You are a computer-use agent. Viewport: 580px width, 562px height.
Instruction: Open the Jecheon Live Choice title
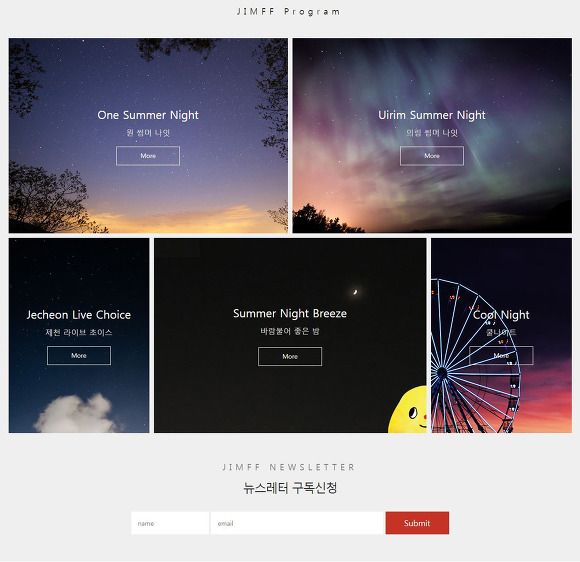pyautogui.click(x=79, y=315)
